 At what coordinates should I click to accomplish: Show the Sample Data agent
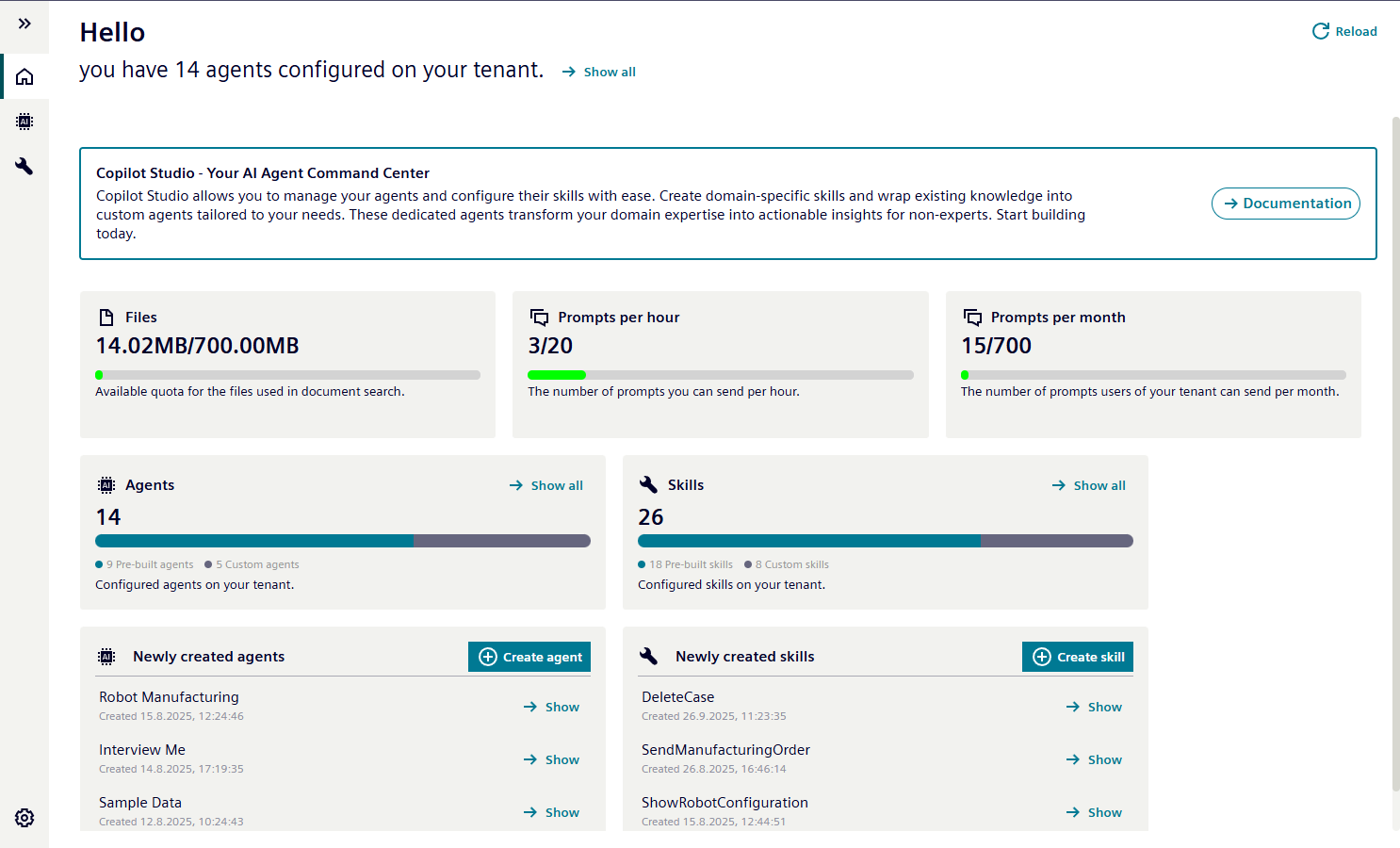coord(552,812)
